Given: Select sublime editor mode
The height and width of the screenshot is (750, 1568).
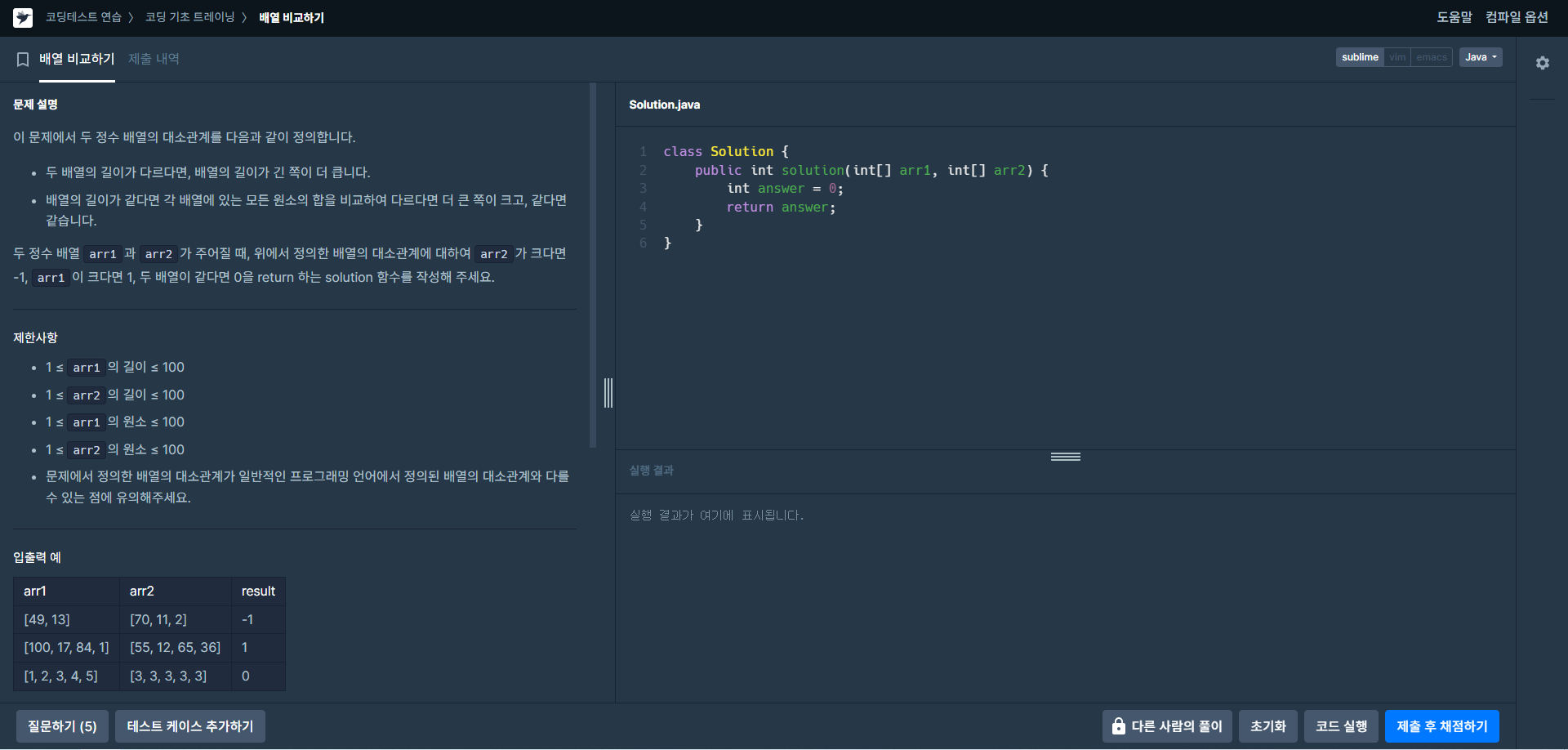Looking at the screenshot, I should pyautogui.click(x=1360, y=57).
